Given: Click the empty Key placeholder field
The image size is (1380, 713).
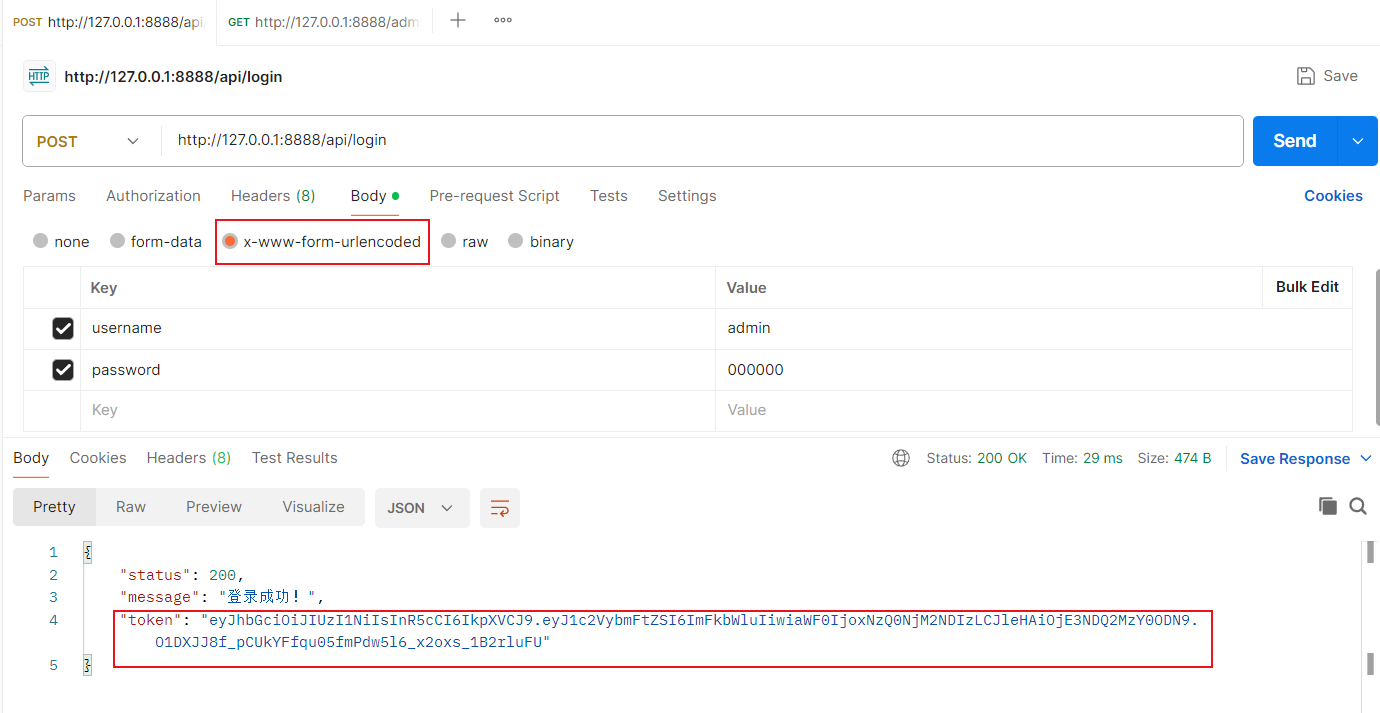Looking at the screenshot, I should pyautogui.click(x=398, y=410).
